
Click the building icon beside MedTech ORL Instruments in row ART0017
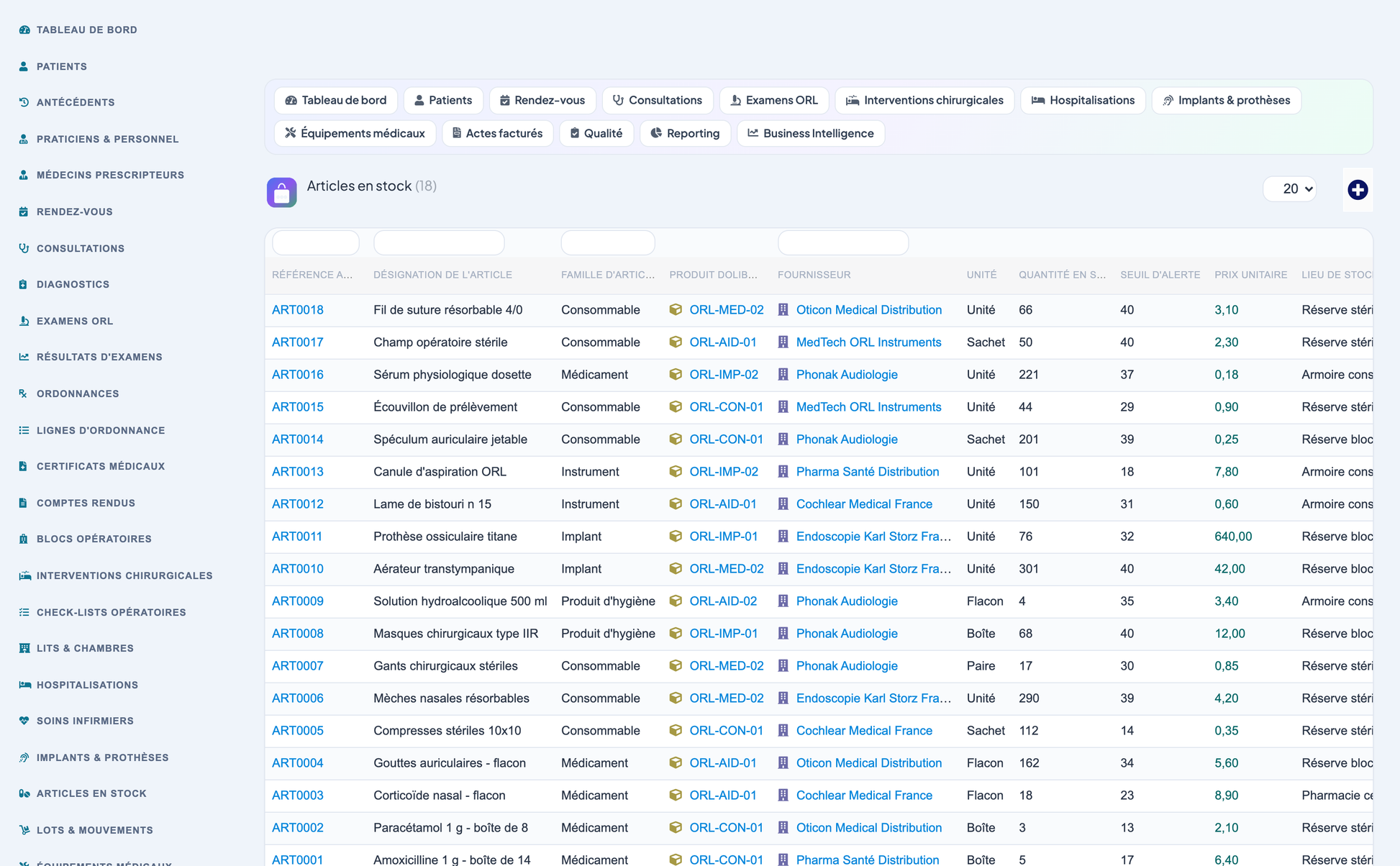click(x=783, y=342)
